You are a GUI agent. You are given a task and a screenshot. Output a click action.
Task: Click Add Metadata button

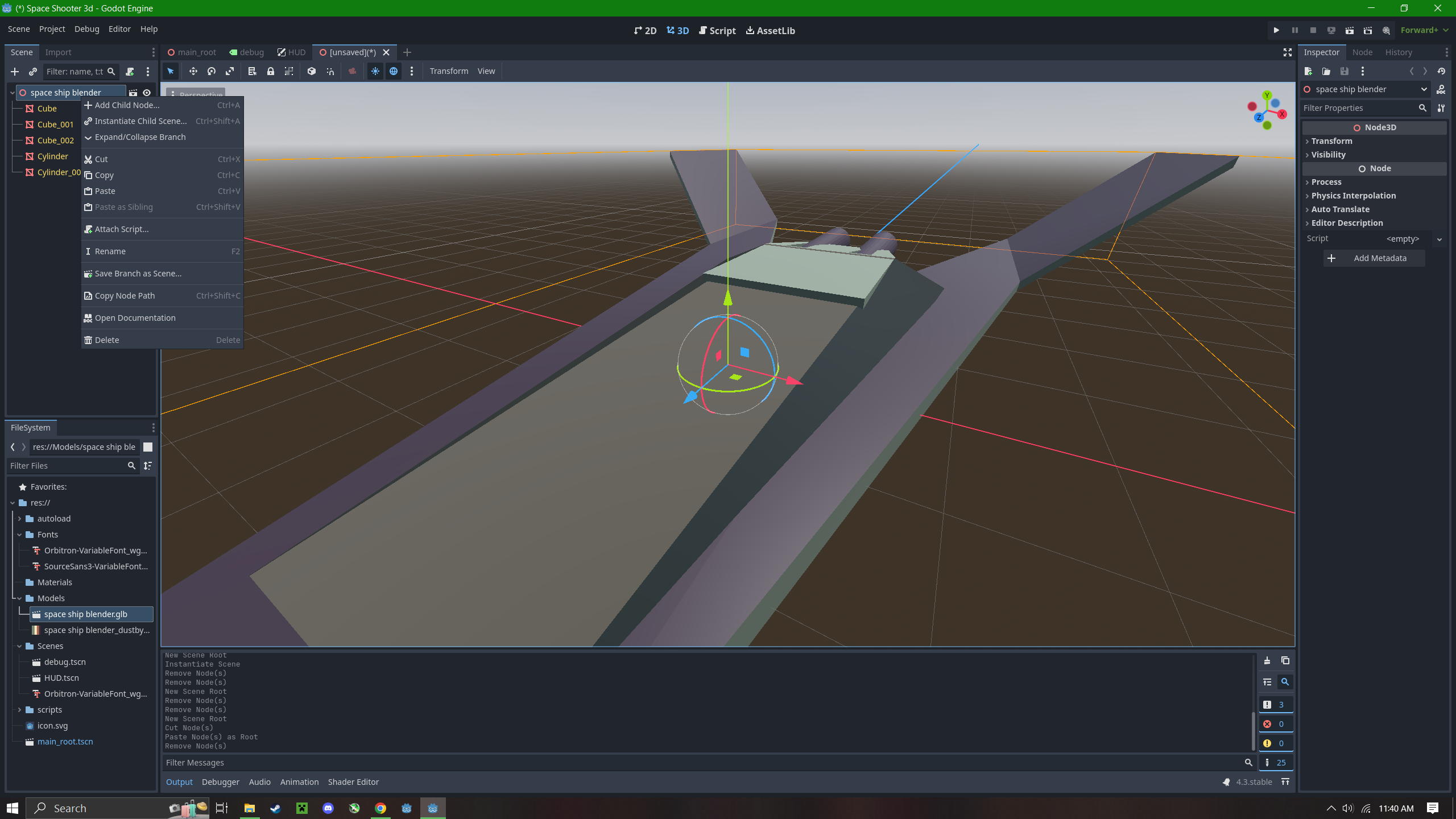coord(1374,258)
